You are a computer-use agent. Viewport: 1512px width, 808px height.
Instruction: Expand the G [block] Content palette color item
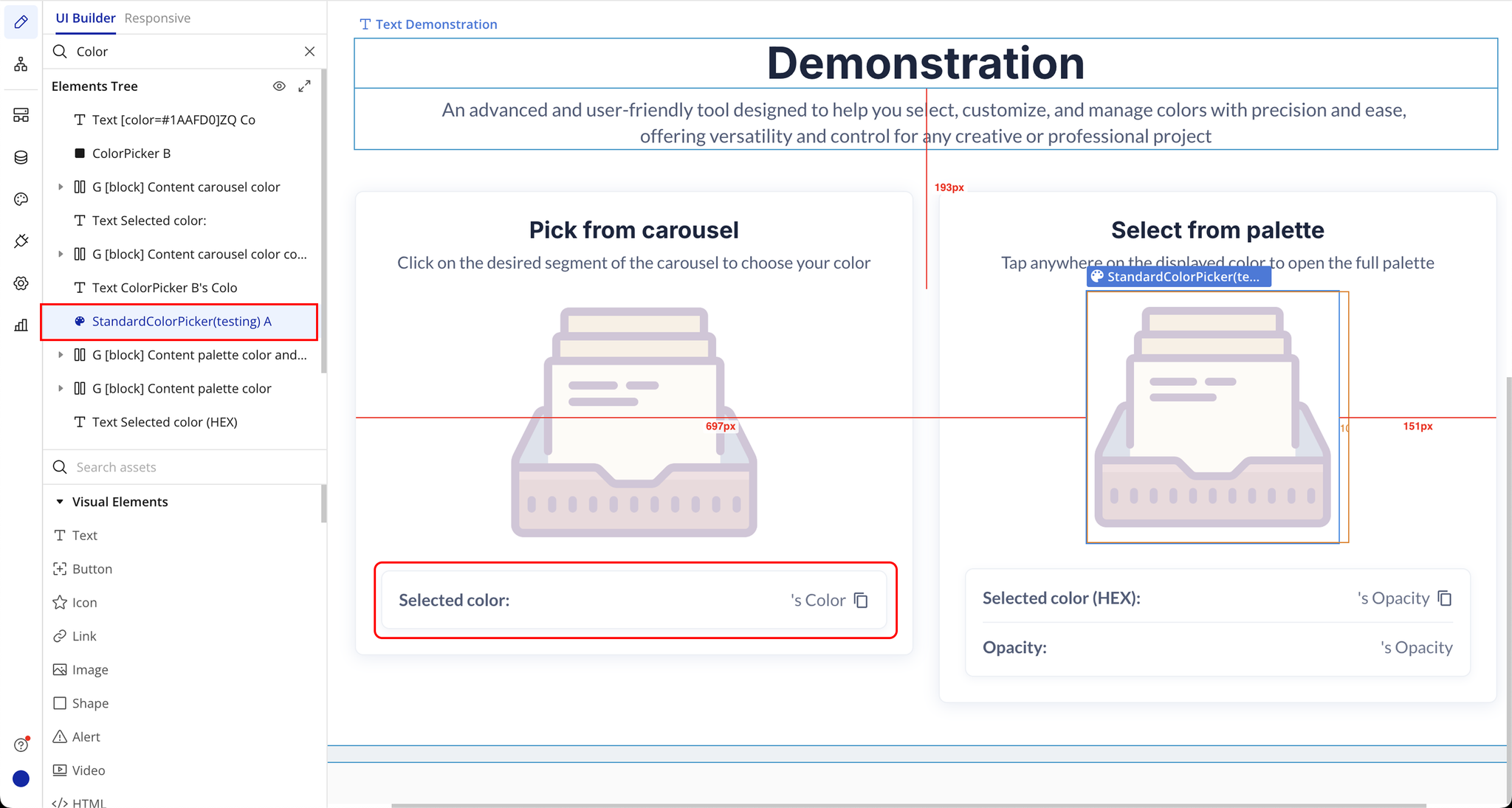coord(61,388)
